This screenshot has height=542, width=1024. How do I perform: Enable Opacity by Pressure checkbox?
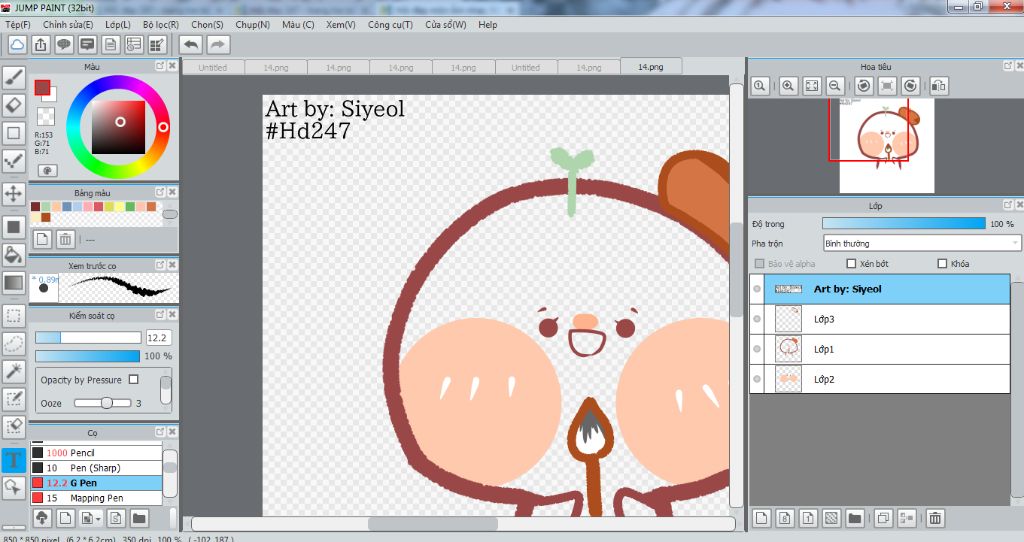tap(134, 379)
